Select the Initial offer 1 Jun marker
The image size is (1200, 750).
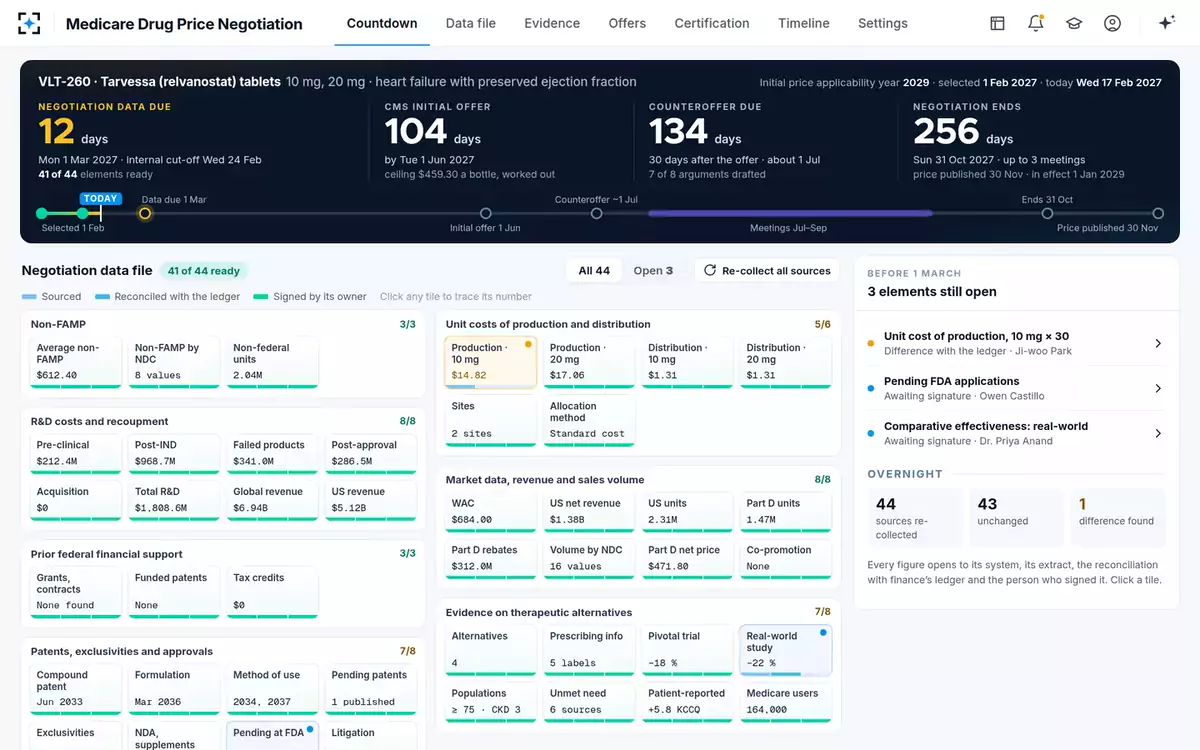pyautogui.click(x=486, y=213)
